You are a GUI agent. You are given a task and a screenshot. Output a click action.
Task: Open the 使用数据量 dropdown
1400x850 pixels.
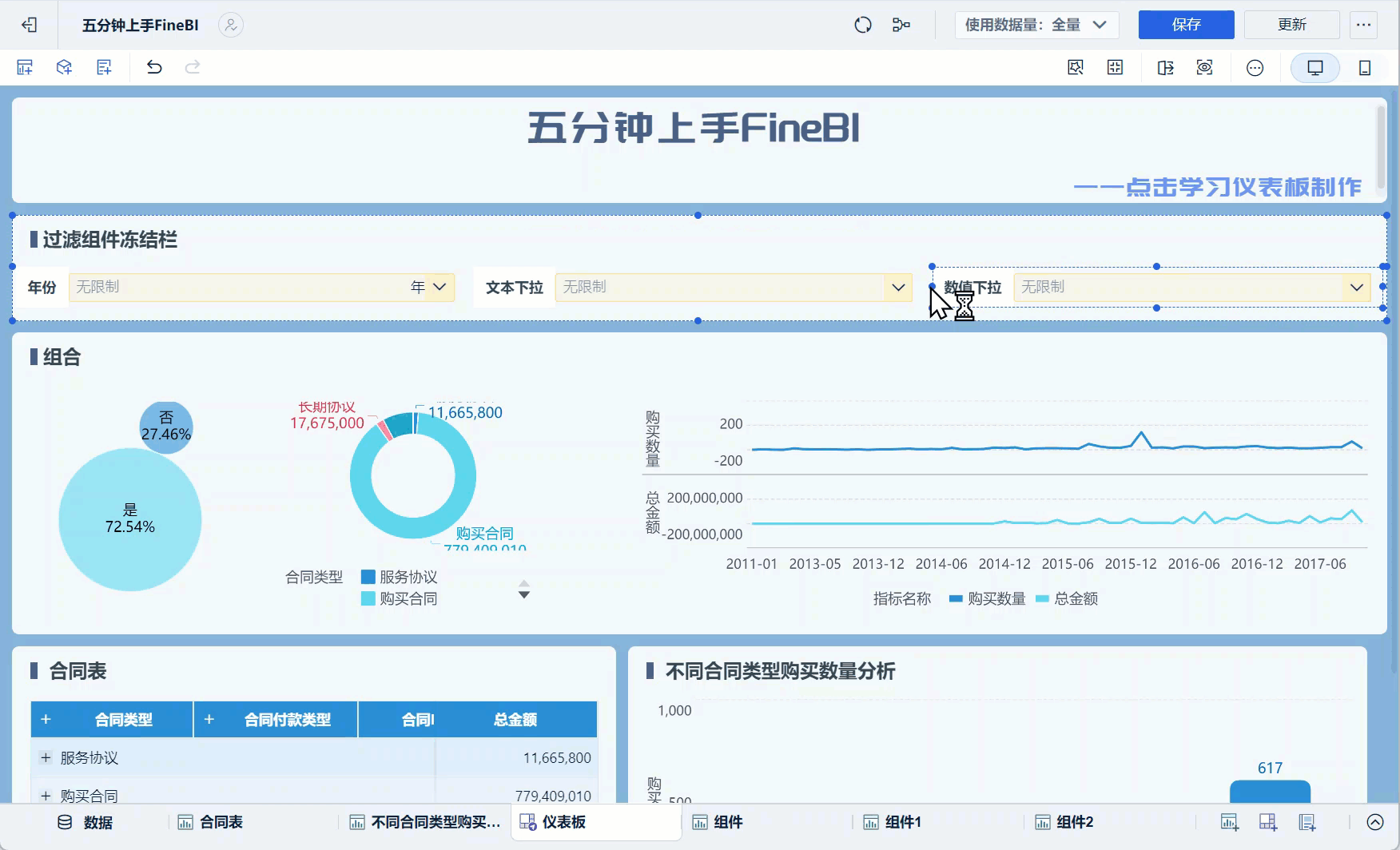coord(1036,25)
